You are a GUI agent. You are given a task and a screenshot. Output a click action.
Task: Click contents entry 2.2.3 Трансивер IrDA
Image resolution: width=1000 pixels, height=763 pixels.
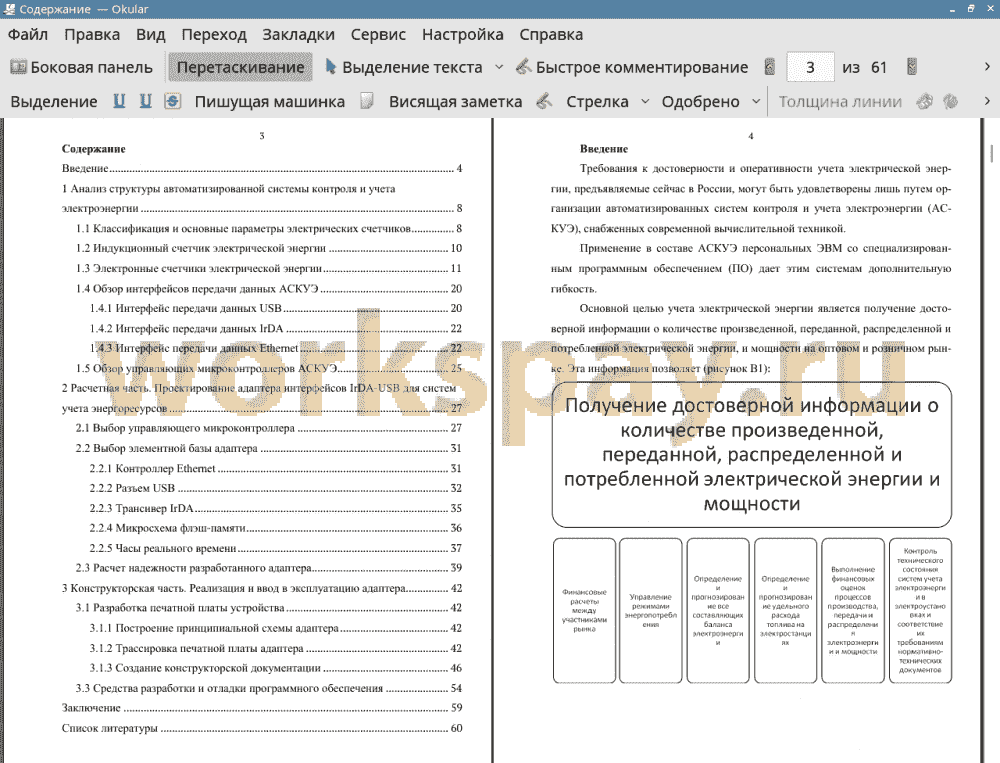coord(276,508)
